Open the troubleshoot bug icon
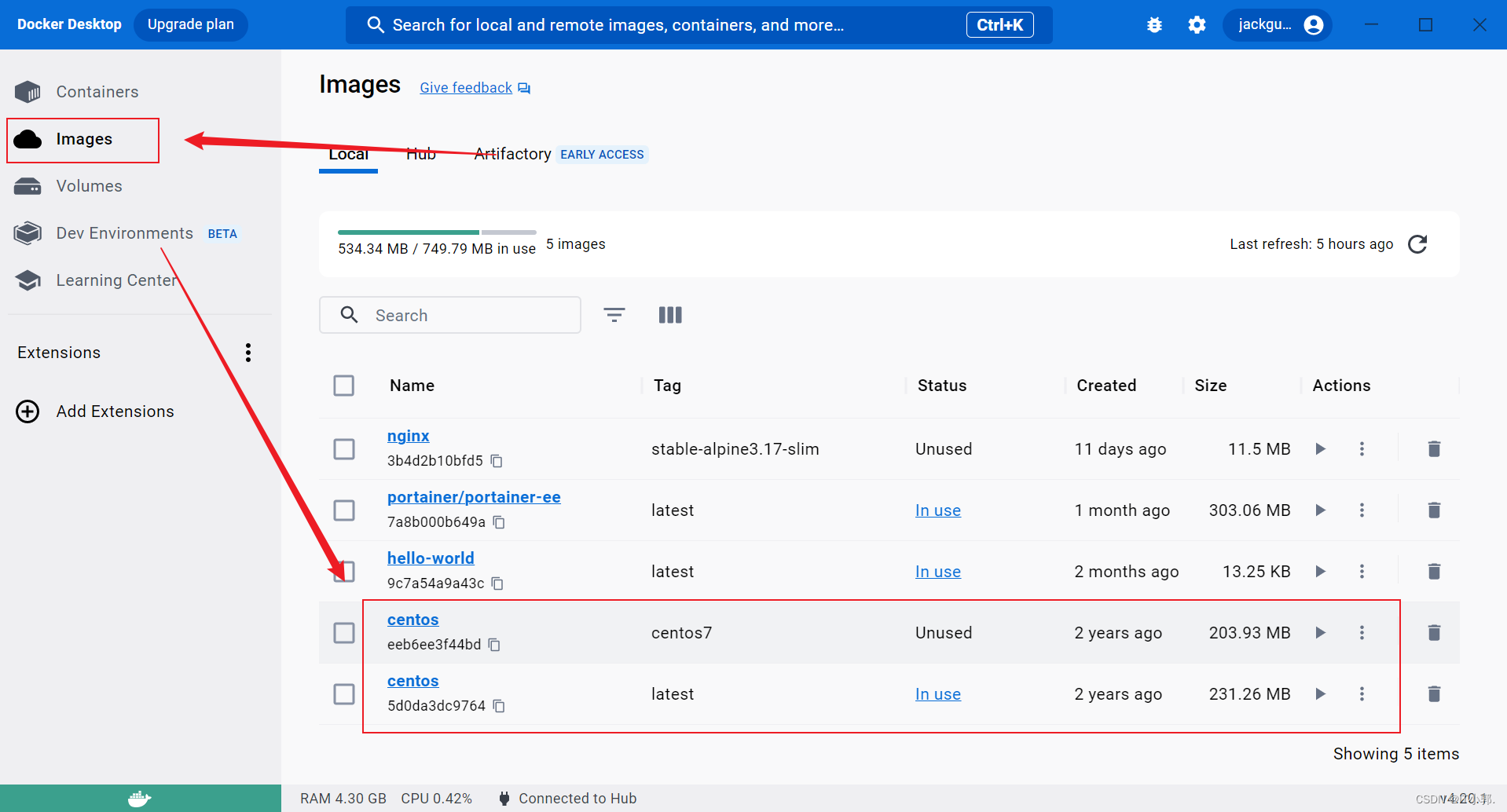The height and width of the screenshot is (812, 1507). (x=1154, y=25)
